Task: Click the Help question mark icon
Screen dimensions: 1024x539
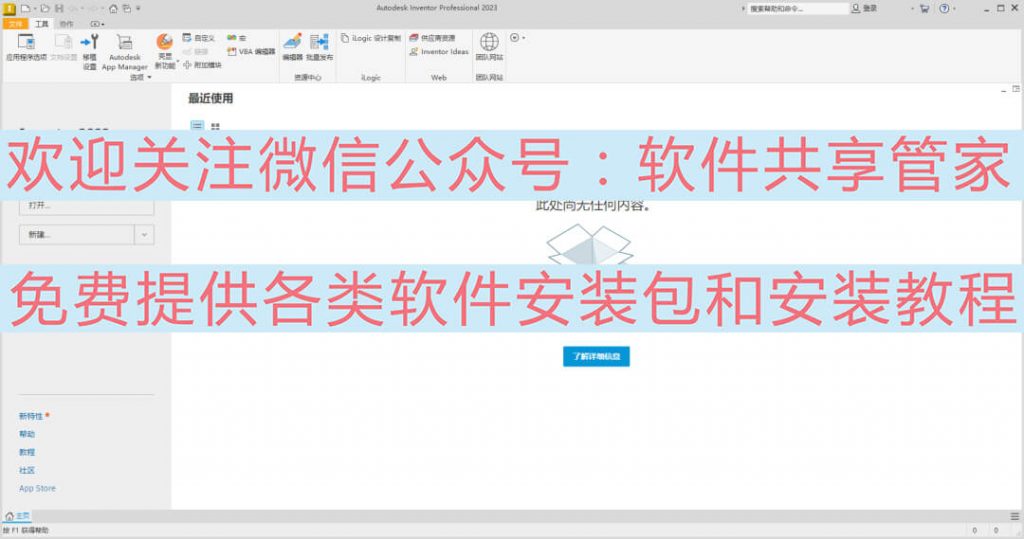Action: pos(944,8)
